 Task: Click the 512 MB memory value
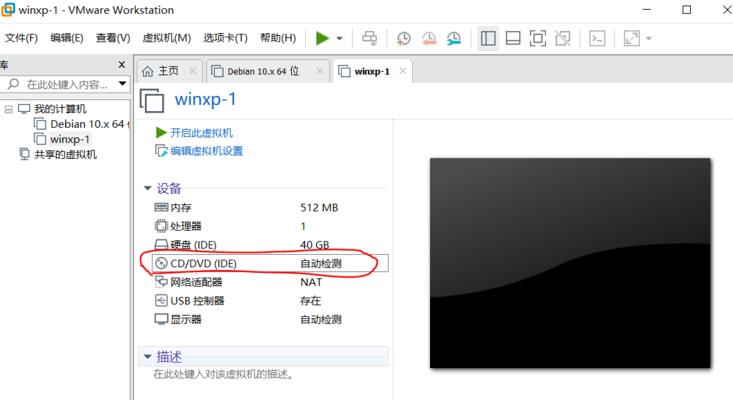319,207
